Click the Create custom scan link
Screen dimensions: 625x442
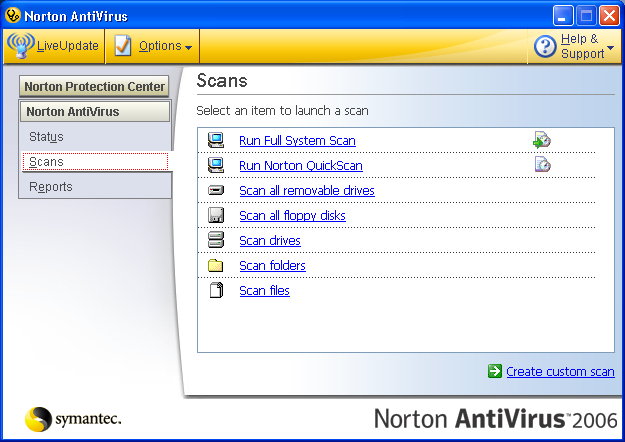[560, 371]
